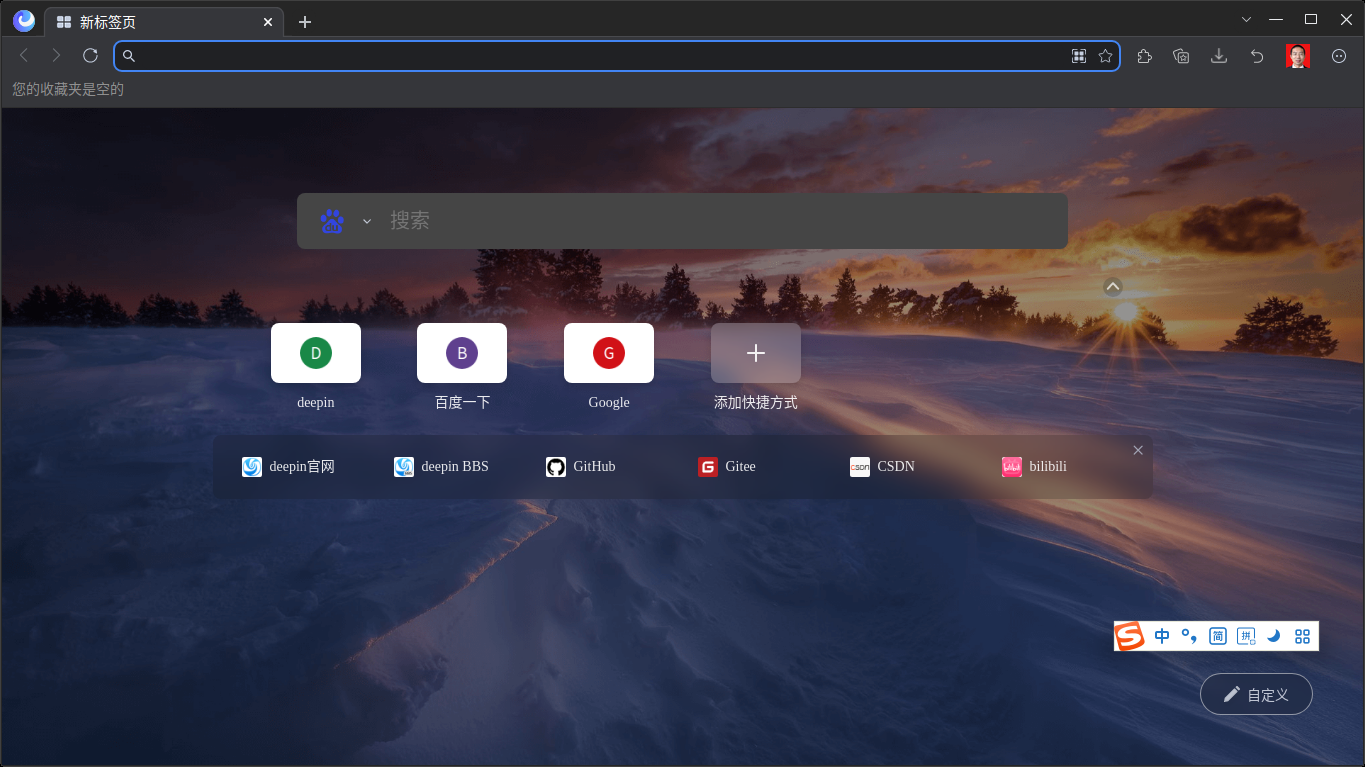Open the deepin BBS link
The image size is (1365, 767).
(x=441, y=467)
